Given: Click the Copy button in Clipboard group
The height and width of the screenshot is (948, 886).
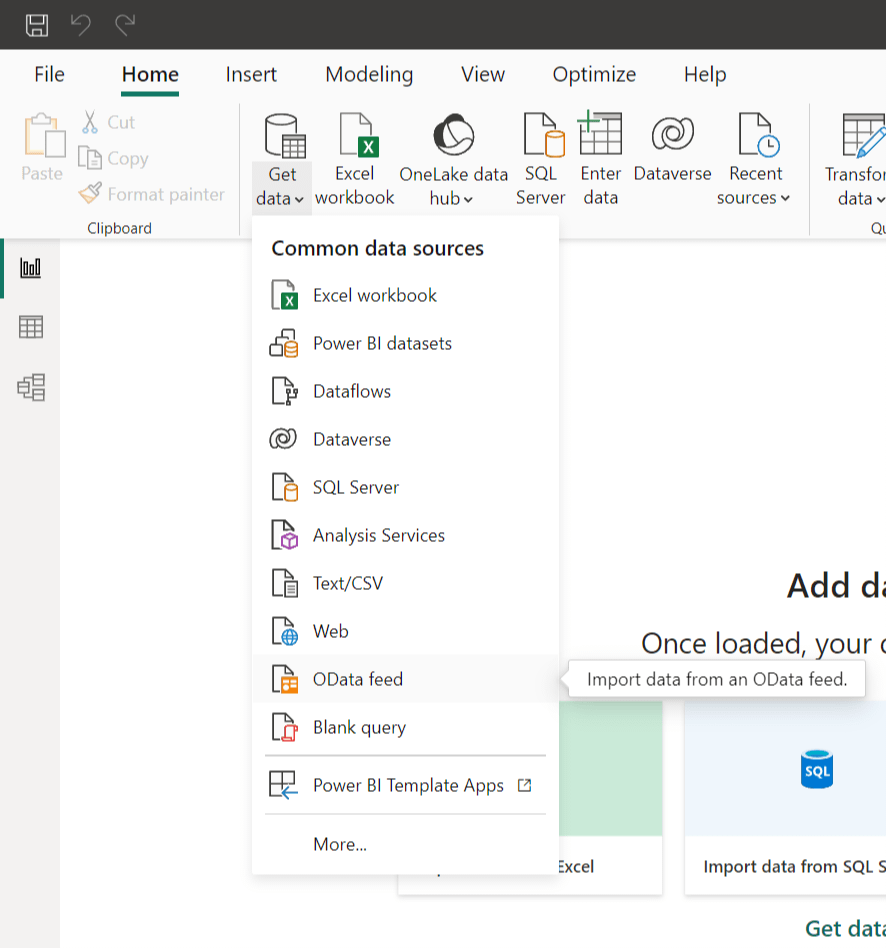Looking at the screenshot, I should click(114, 158).
